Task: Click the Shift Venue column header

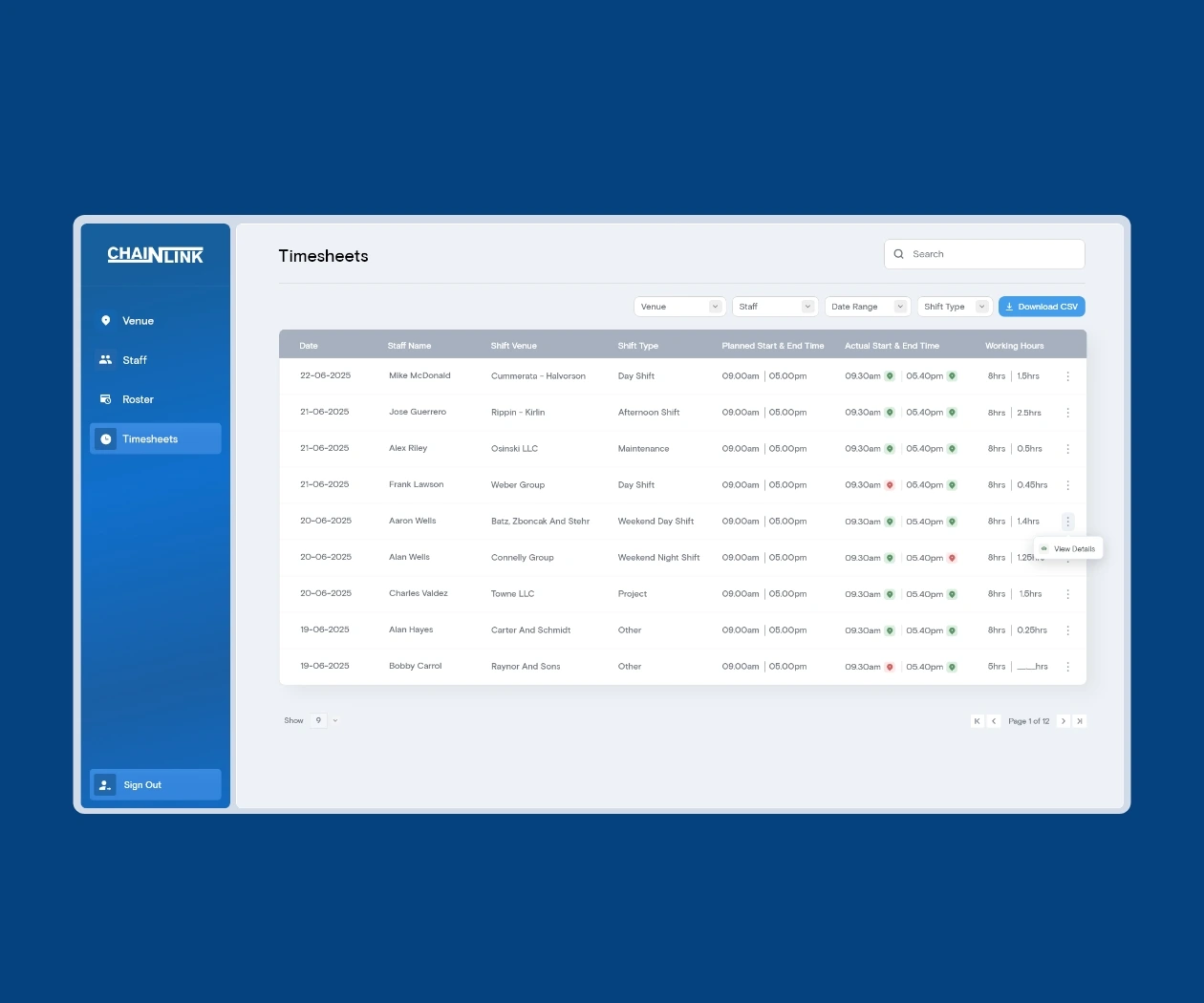Action: point(514,346)
